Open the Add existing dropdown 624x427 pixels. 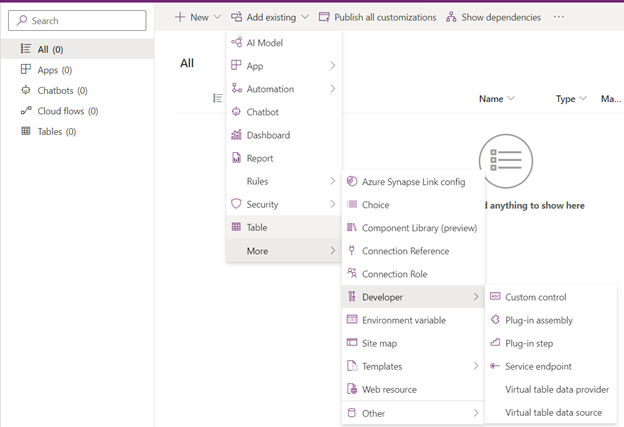270,17
